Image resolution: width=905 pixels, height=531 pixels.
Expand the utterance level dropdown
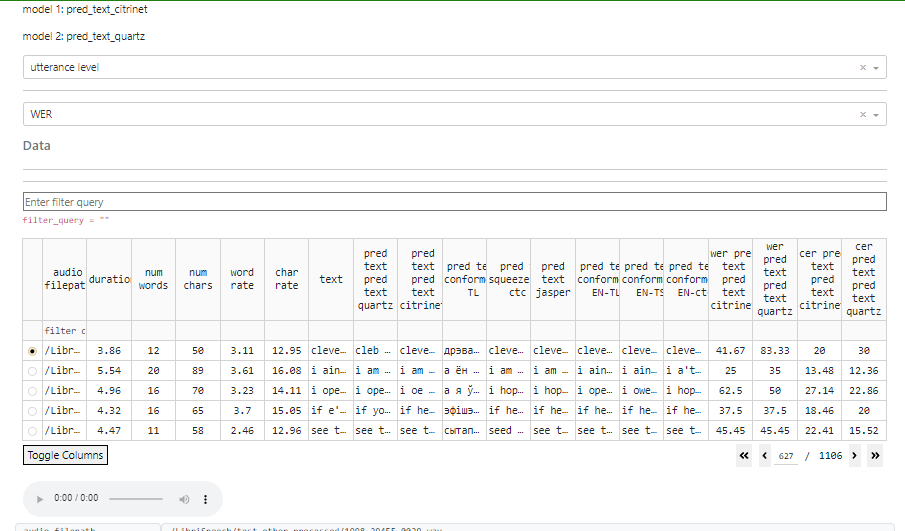[x=877, y=68]
